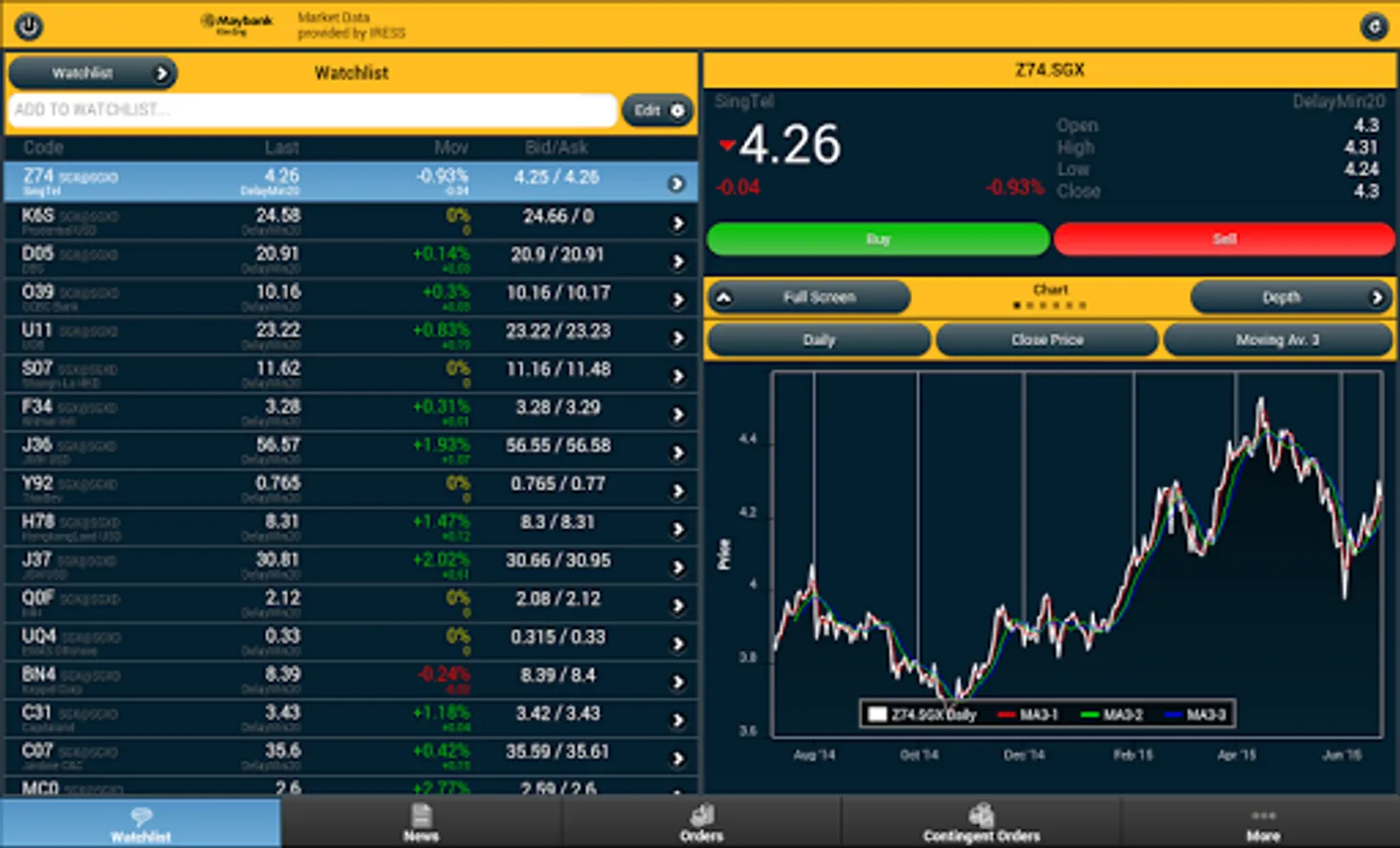
Task: Click the Z74.SGX price chart area
Action: (1077, 554)
